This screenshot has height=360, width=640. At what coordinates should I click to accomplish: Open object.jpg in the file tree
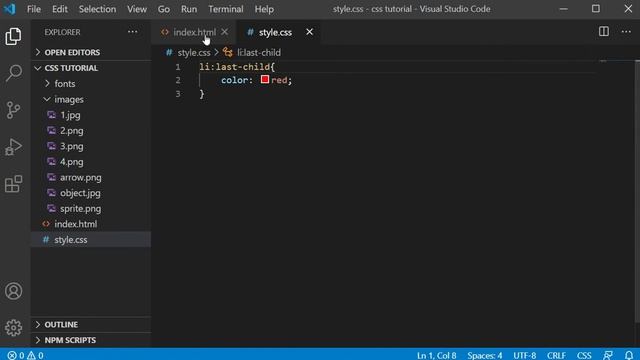point(91,193)
